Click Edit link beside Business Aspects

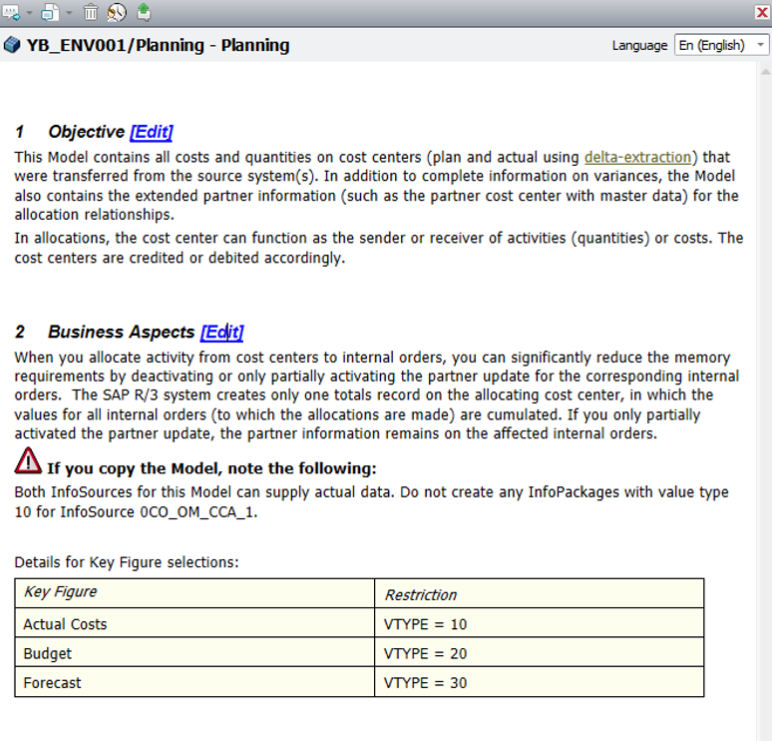tap(221, 332)
